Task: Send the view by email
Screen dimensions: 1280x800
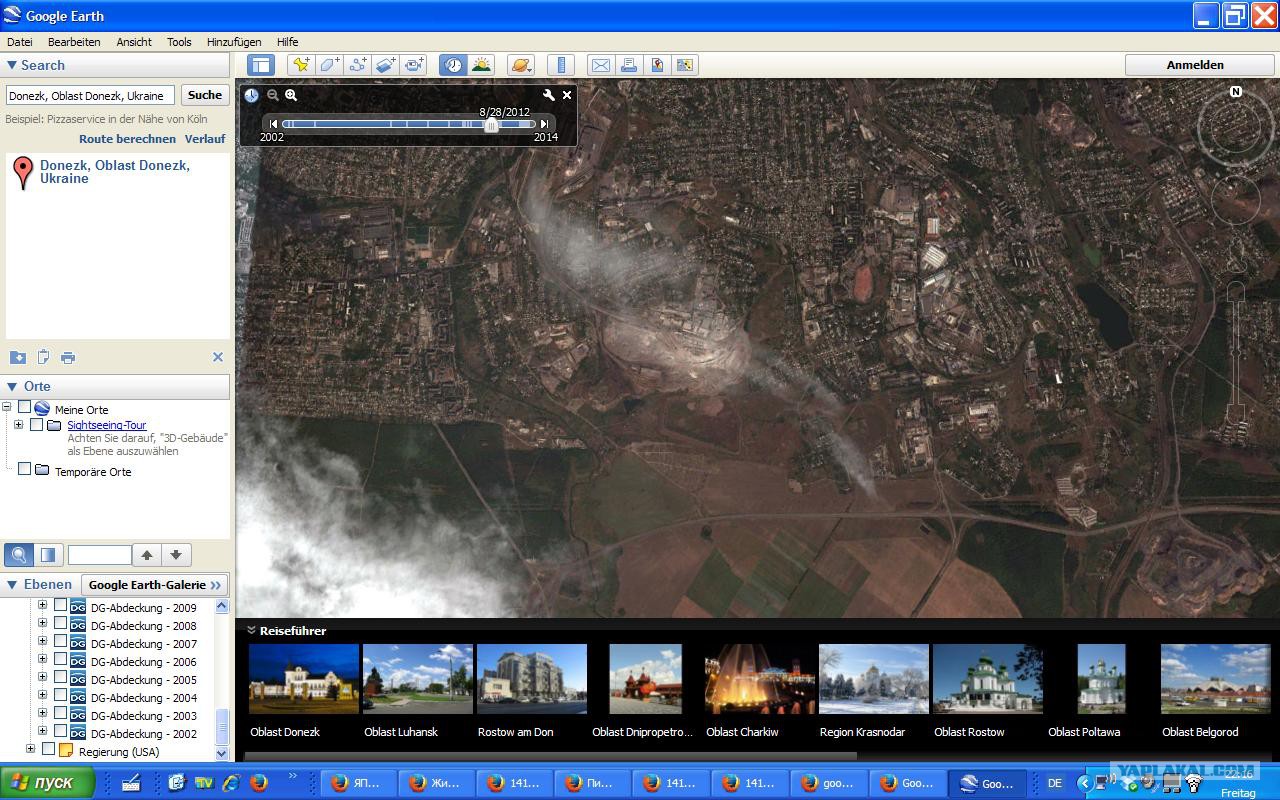Action: pos(600,65)
